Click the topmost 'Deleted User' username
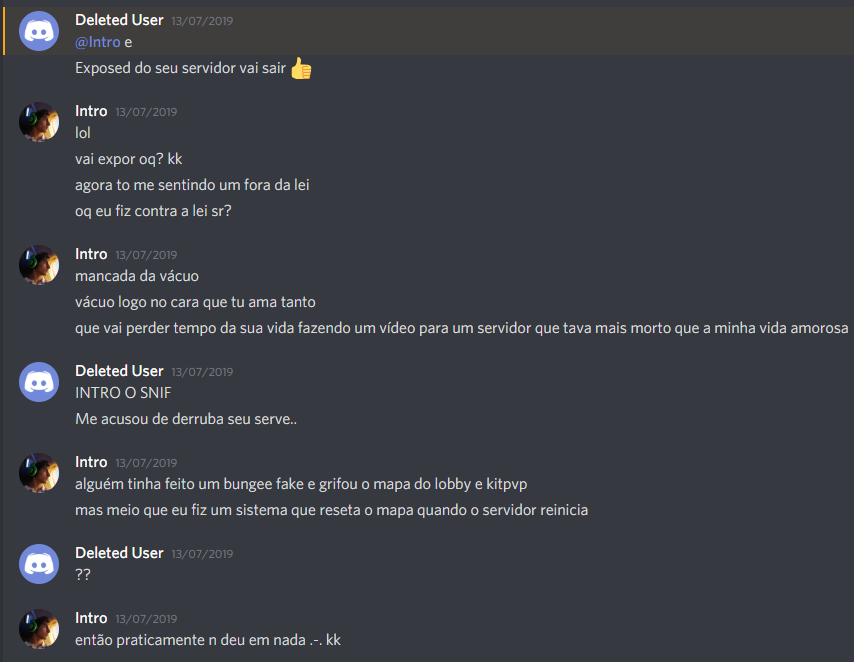 point(119,20)
